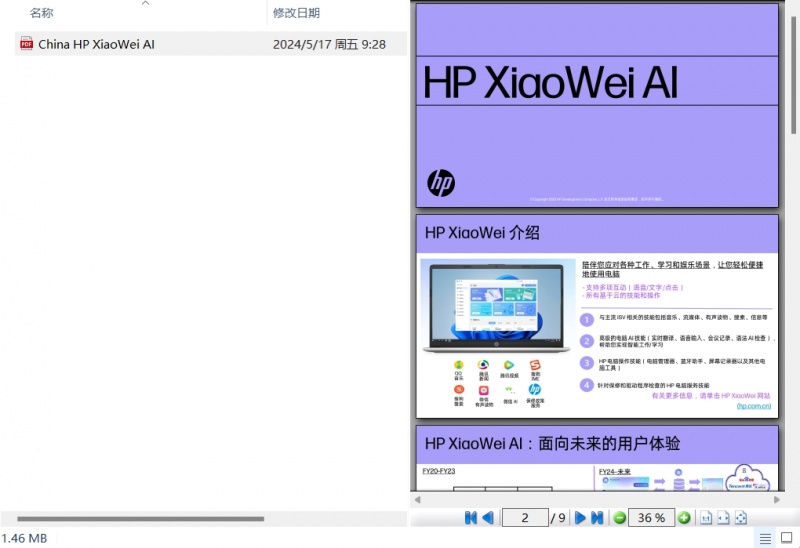Image resolution: width=800 pixels, height=548 pixels.
Task: Click the FY24-未来 label in the third slide
Action: click(x=615, y=472)
